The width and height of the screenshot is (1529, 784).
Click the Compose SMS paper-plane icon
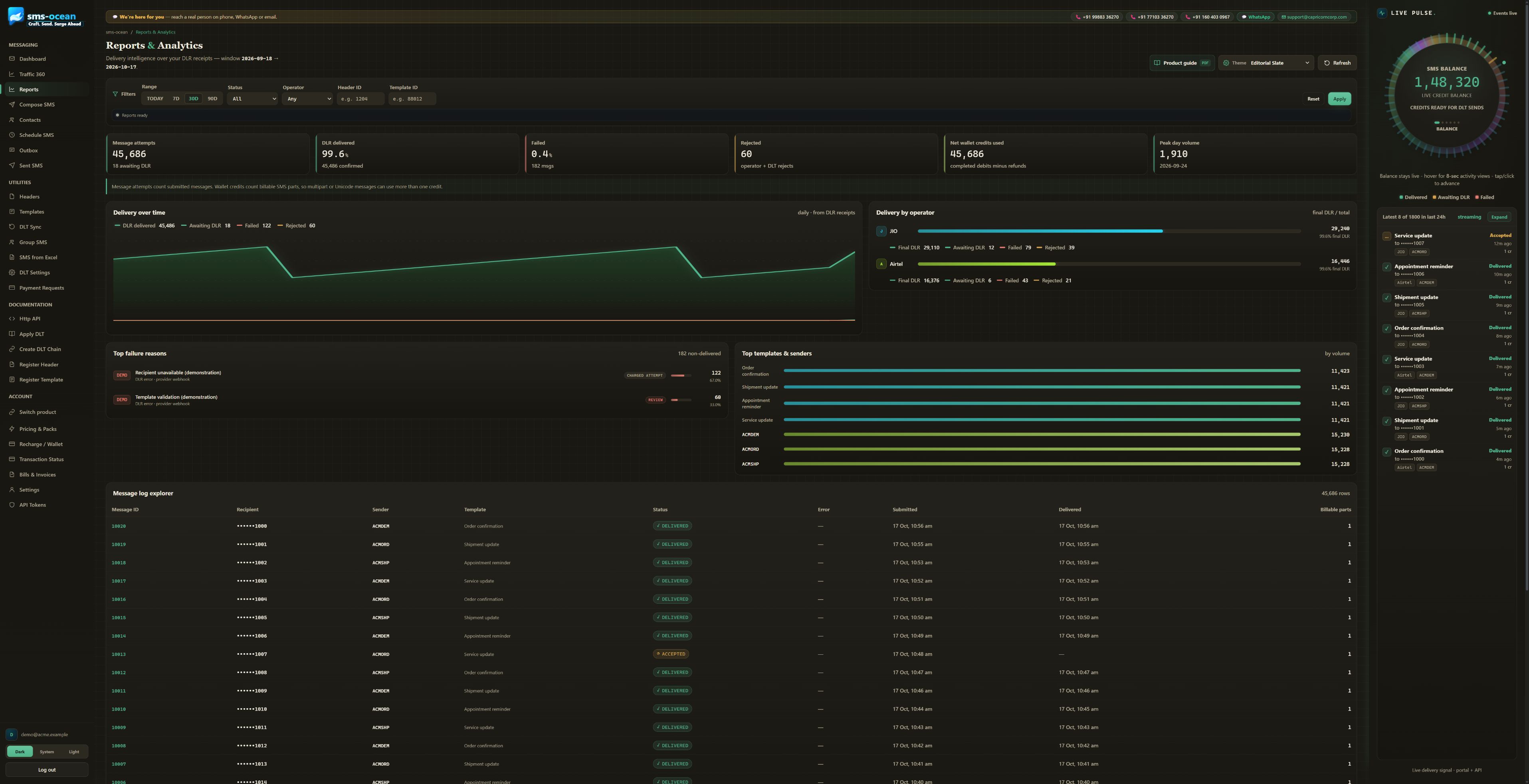12,105
